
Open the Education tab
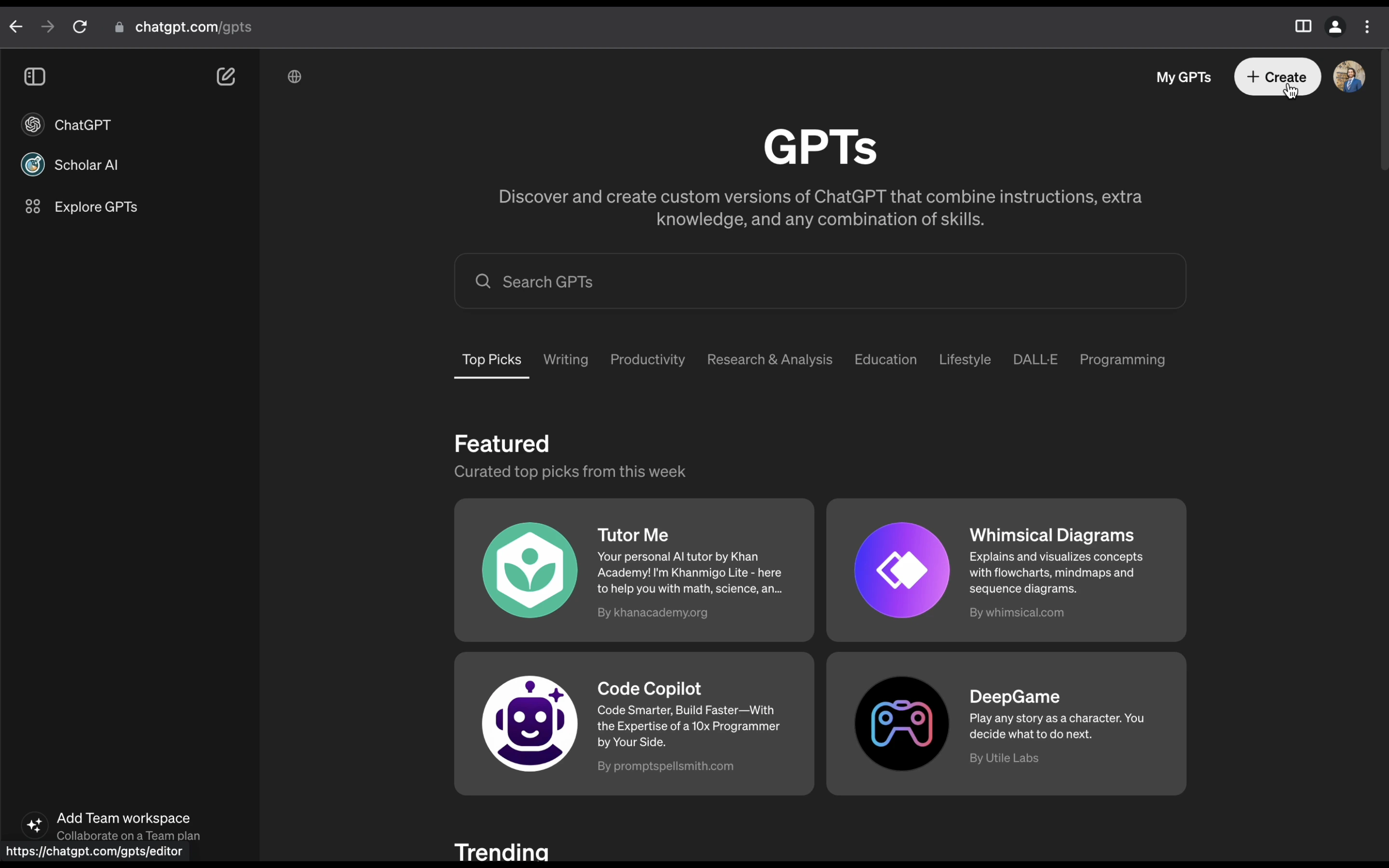885,360
